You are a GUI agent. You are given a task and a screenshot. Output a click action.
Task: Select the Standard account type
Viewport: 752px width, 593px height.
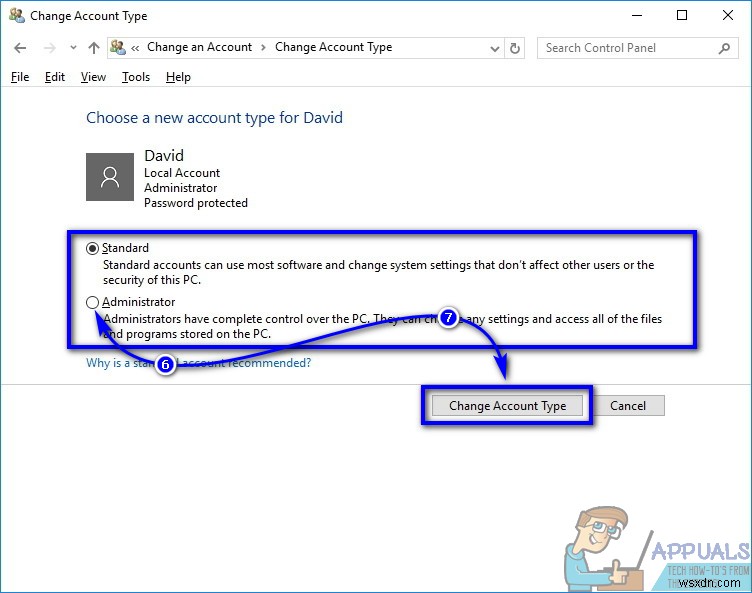[x=93, y=248]
